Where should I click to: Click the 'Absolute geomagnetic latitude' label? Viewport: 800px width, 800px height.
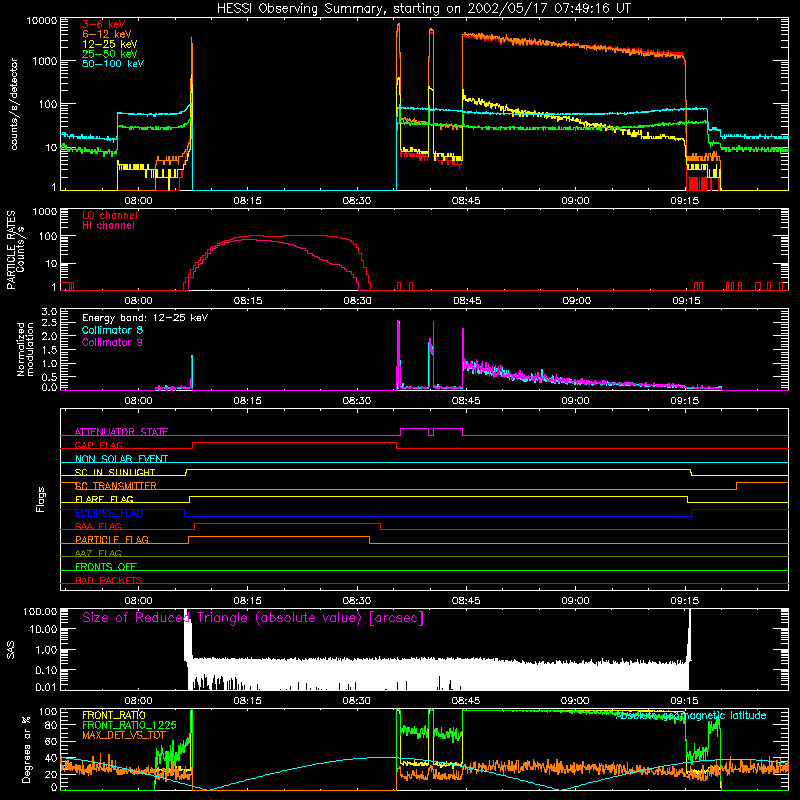point(691,715)
